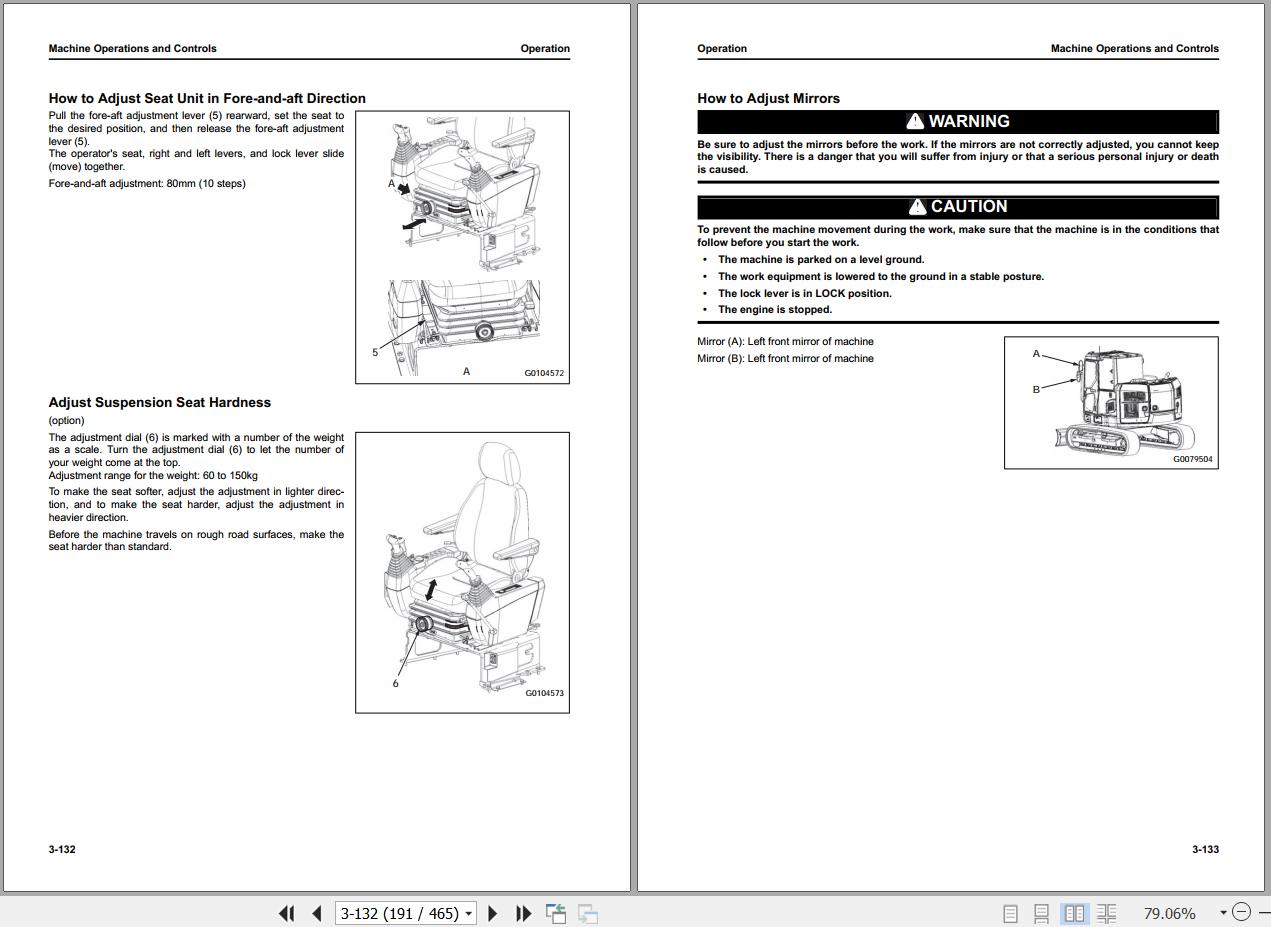This screenshot has width=1271, height=927.
Task: Click heading 'How to Adjust Seat Unit in Fore-and-aft Direction'
Action: click(x=207, y=98)
